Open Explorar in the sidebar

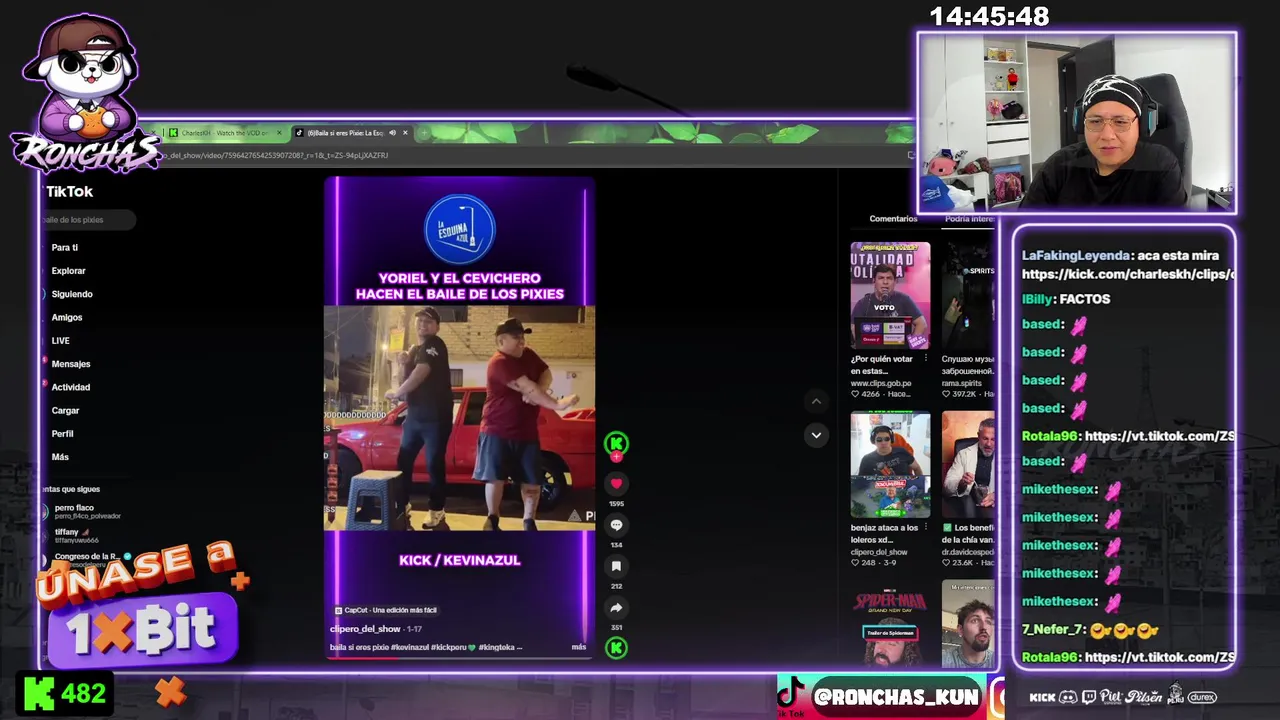click(68, 271)
